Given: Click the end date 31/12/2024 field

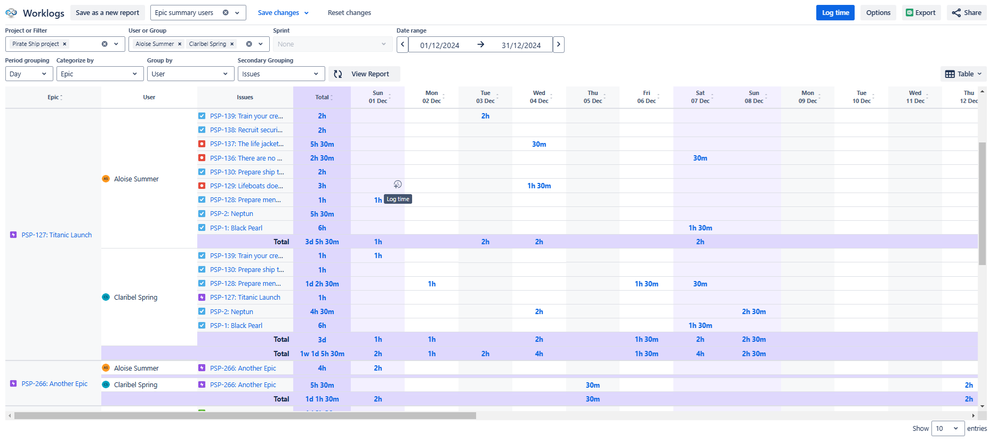Looking at the screenshot, I should (521, 45).
